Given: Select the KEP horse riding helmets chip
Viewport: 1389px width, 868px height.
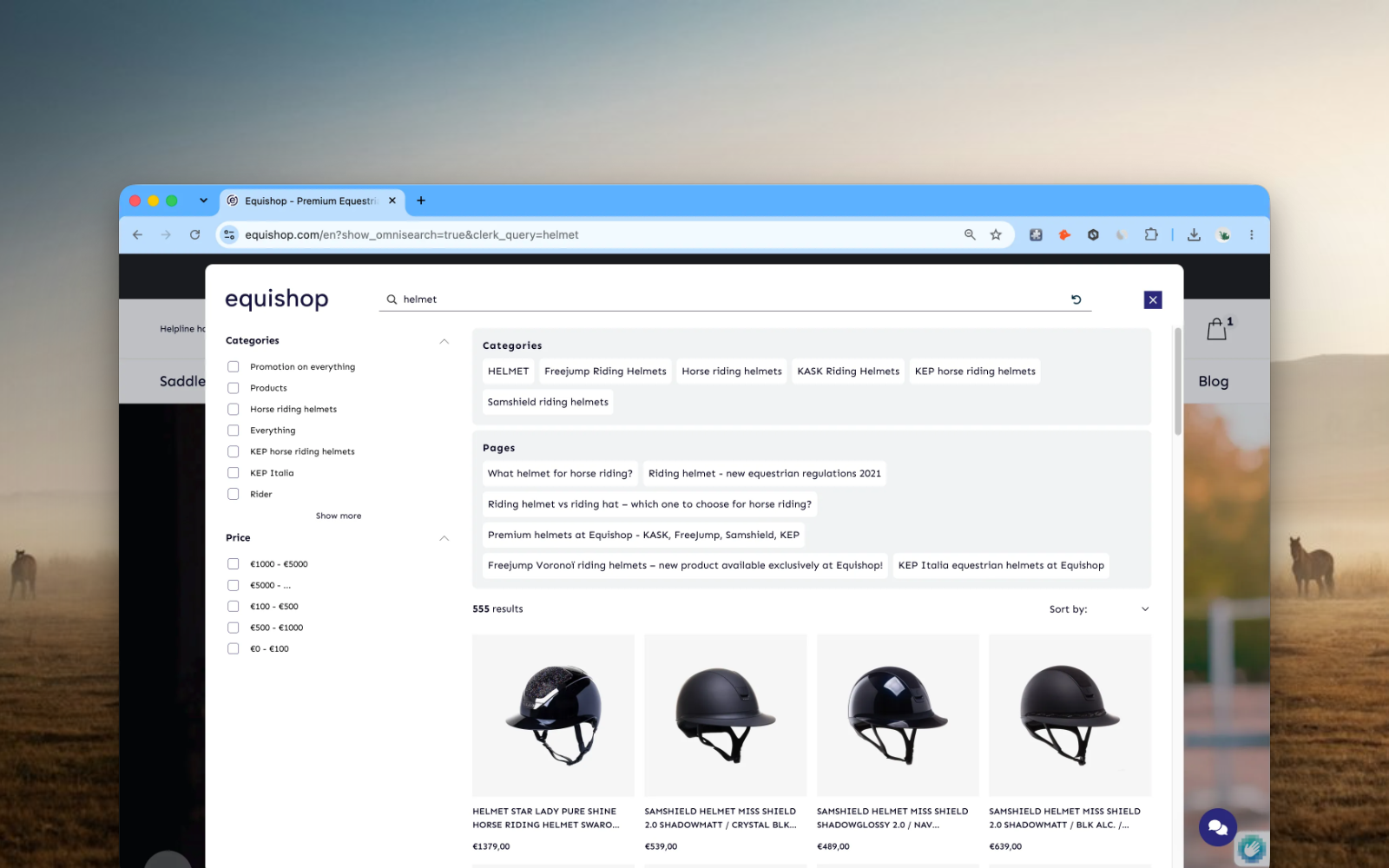Looking at the screenshot, I should [x=975, y=372].
